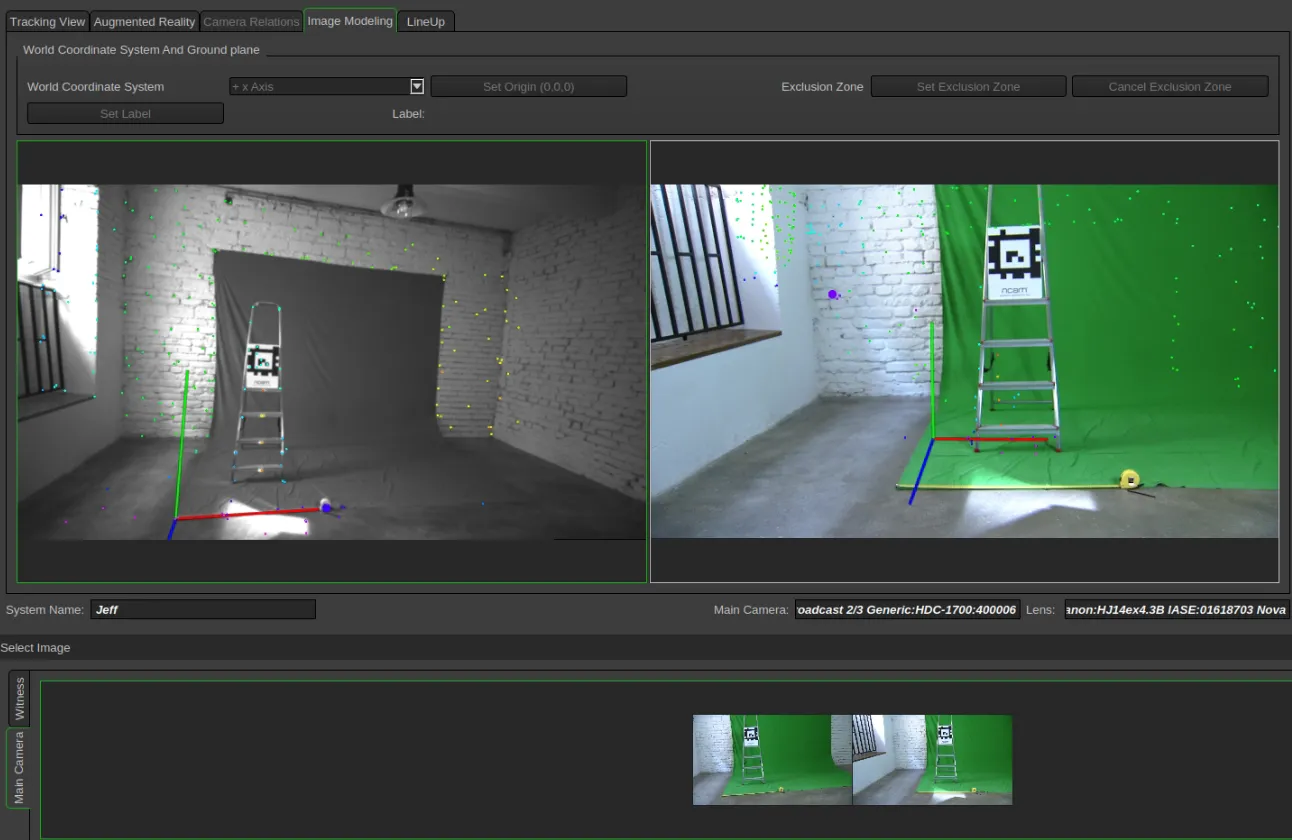
Task: Click the Set Origin (0,0,0) button
Action: point(529,87)
